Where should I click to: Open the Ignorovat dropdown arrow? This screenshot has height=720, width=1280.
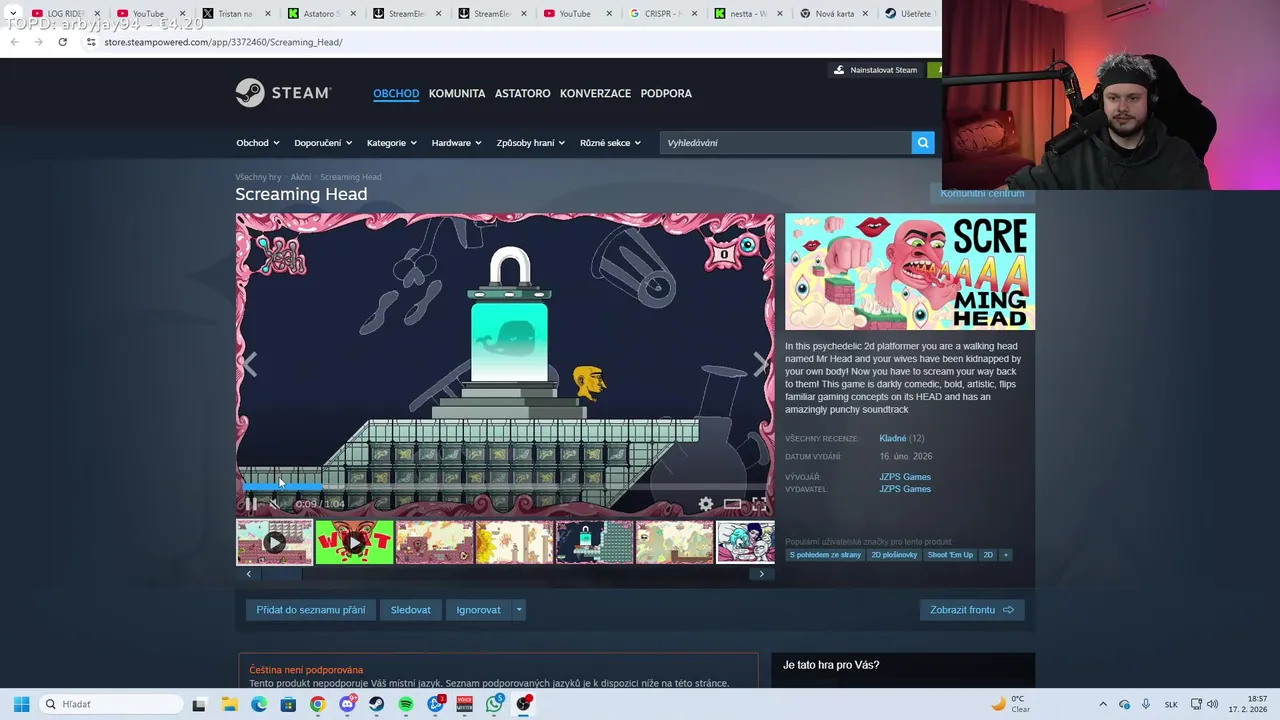tap(518, 610)
